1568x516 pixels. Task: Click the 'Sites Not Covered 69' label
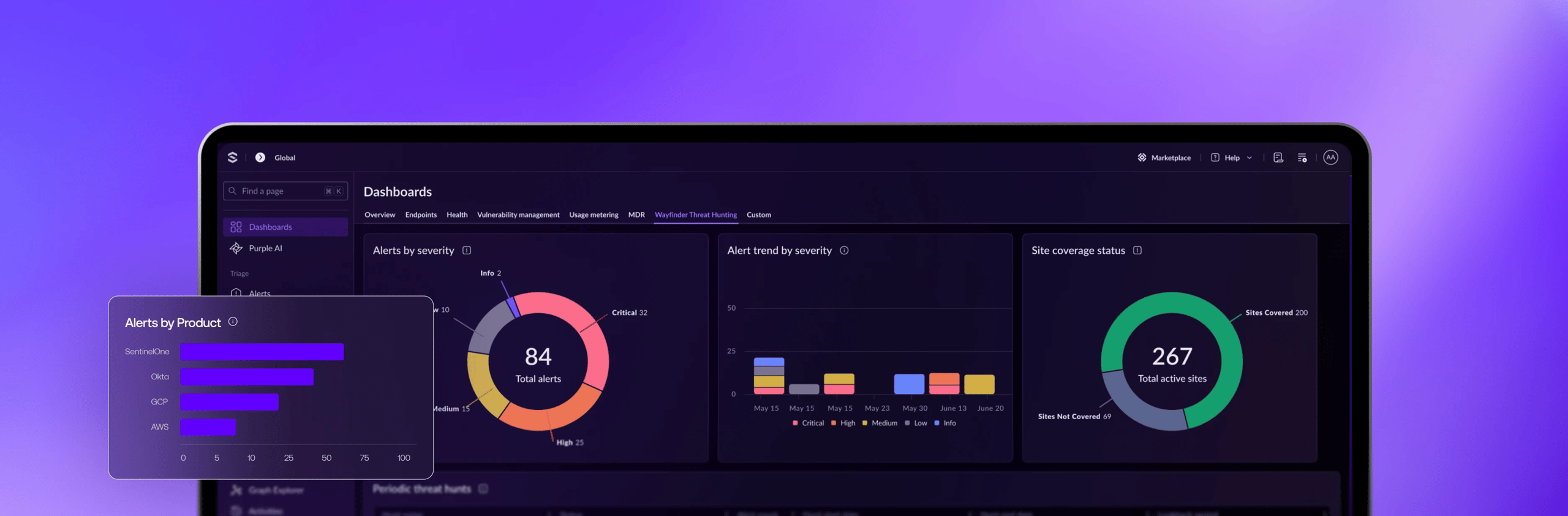point(1074,416)
